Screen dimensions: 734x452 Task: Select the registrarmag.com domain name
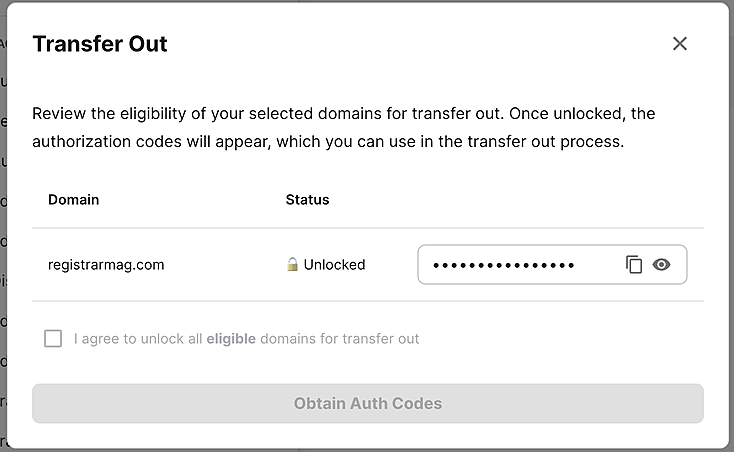coord(106,265)
